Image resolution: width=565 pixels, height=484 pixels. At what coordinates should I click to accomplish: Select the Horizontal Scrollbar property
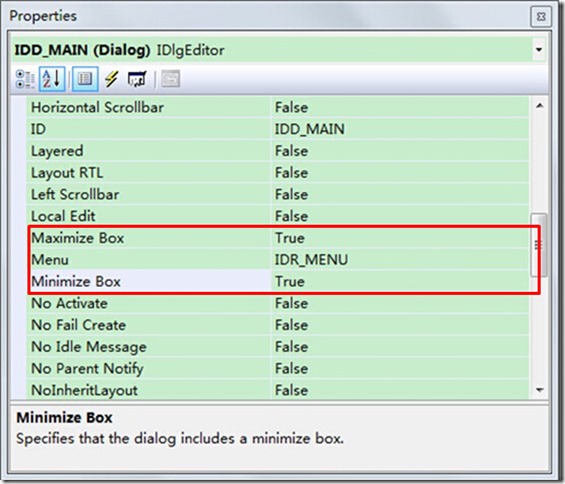148,107
